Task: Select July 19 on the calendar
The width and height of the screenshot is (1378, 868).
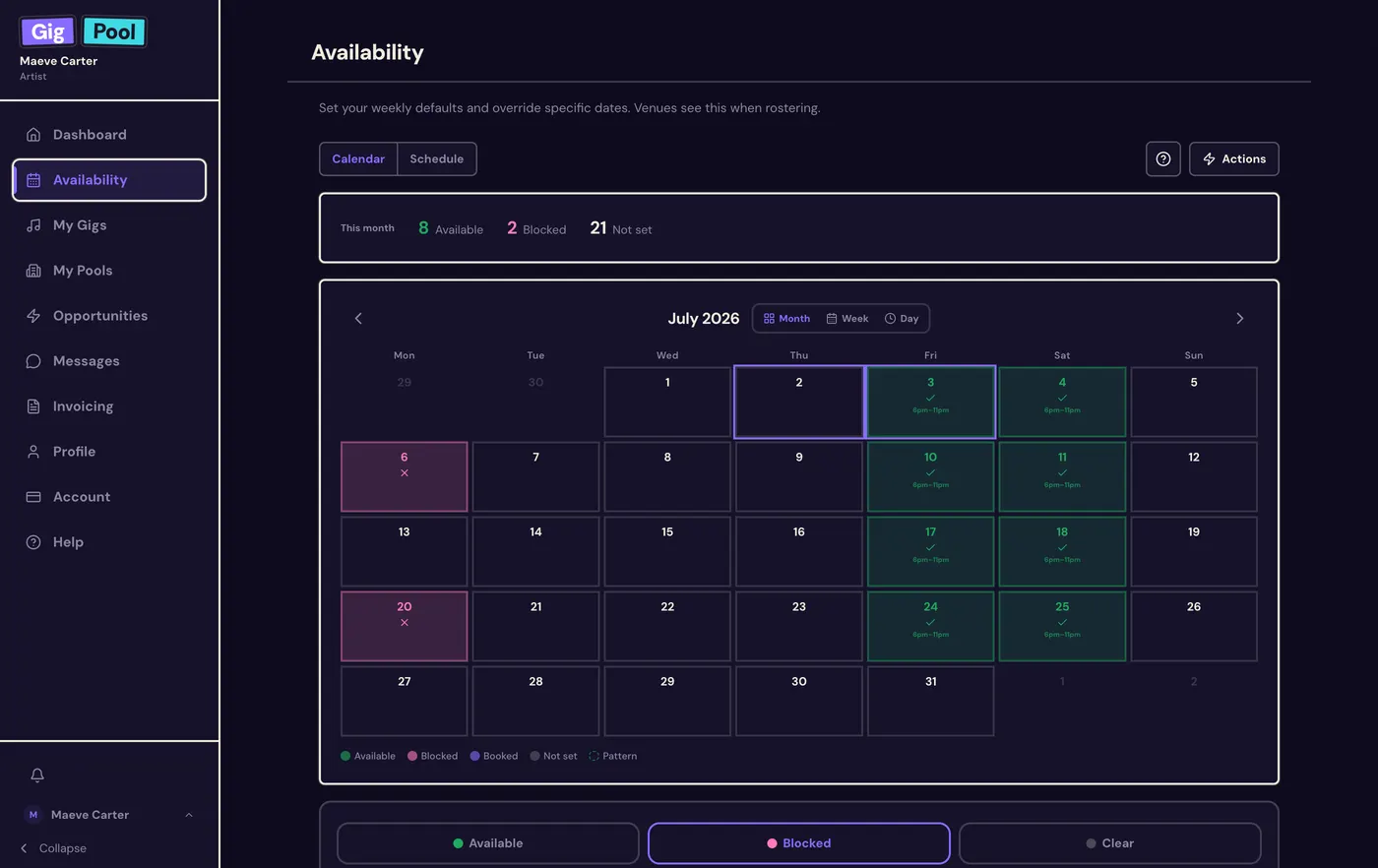Action: click(x=1194, y=551)
